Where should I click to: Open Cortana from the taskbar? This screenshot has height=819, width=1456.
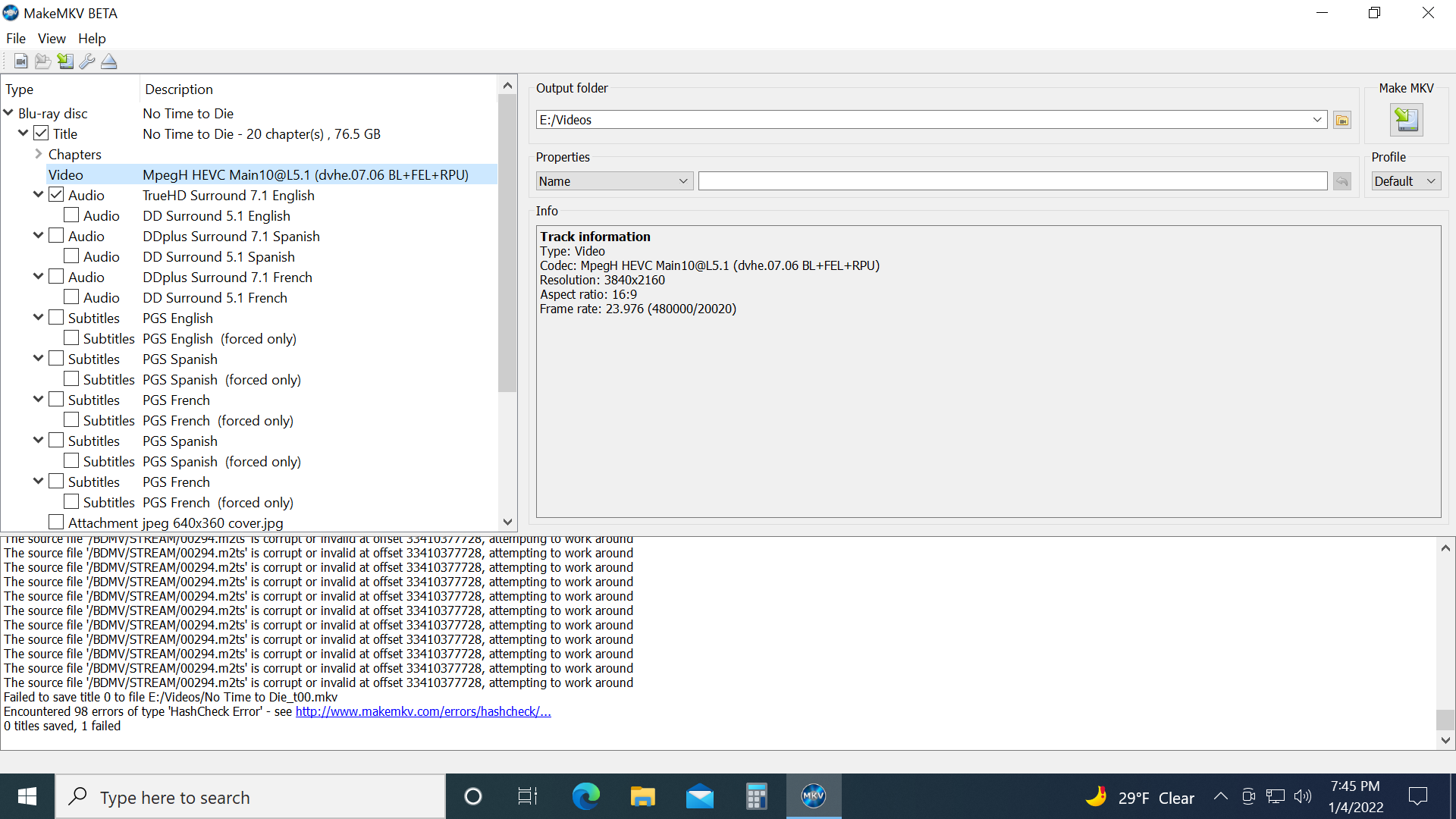coord(472,796)
